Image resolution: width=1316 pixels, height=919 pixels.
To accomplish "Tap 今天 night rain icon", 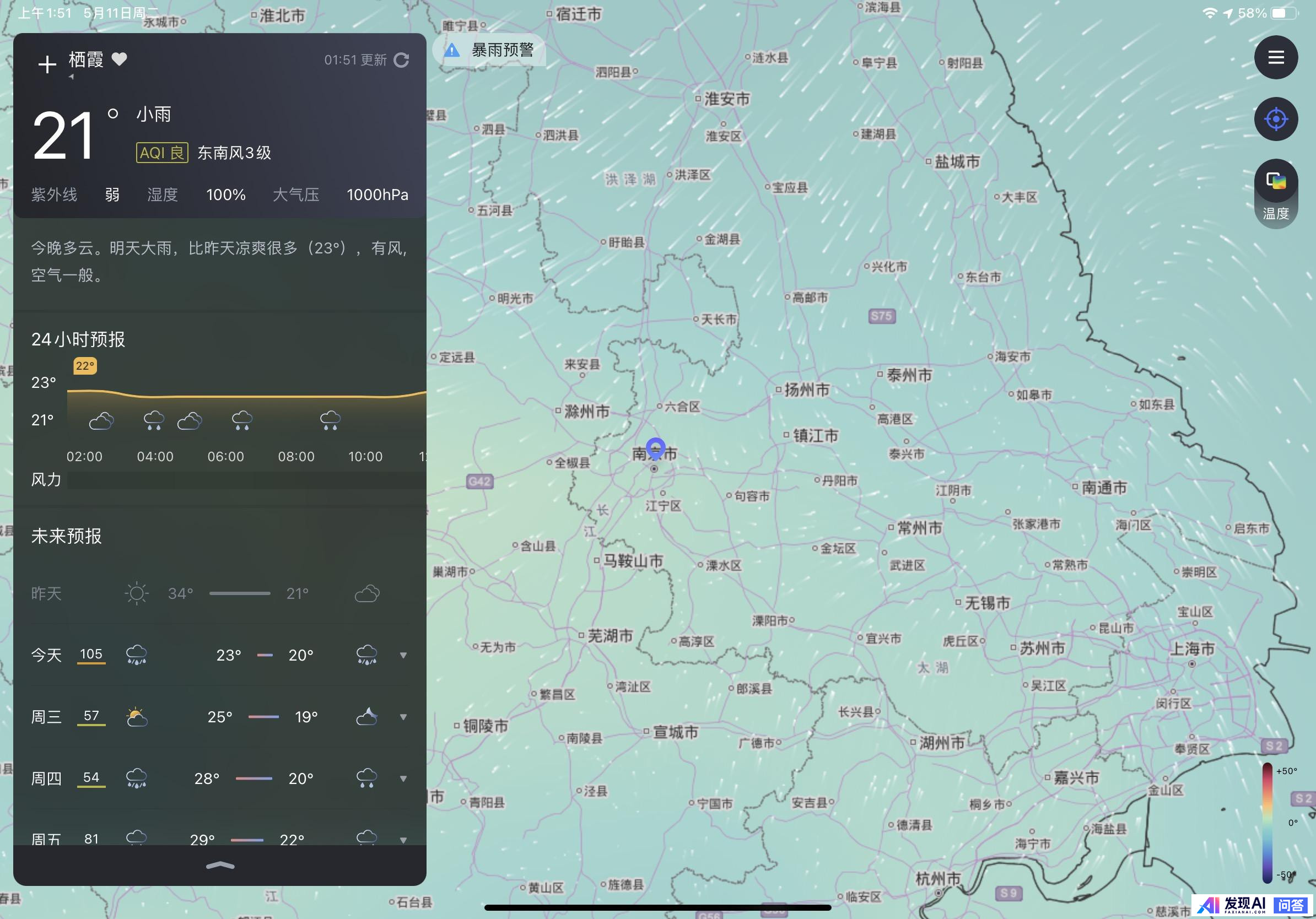I will [367, 655].
